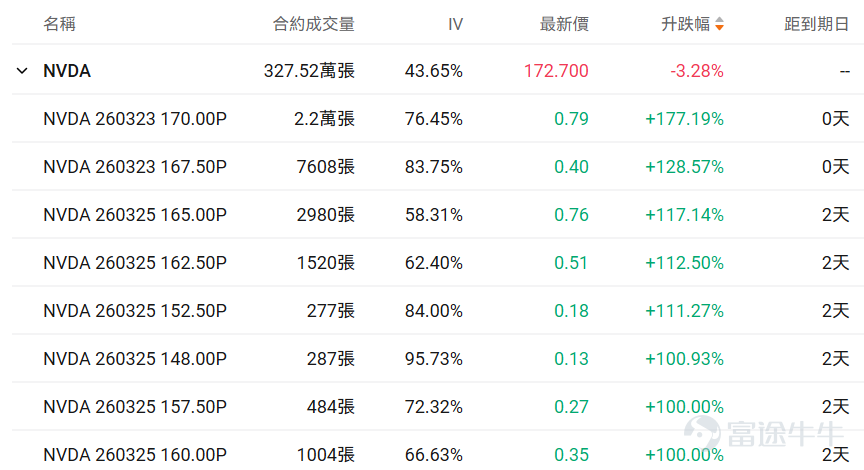Click 2天 expiry in 165.00P row
Viewport: 864px width, 470px height.
[x=835, y=215]
